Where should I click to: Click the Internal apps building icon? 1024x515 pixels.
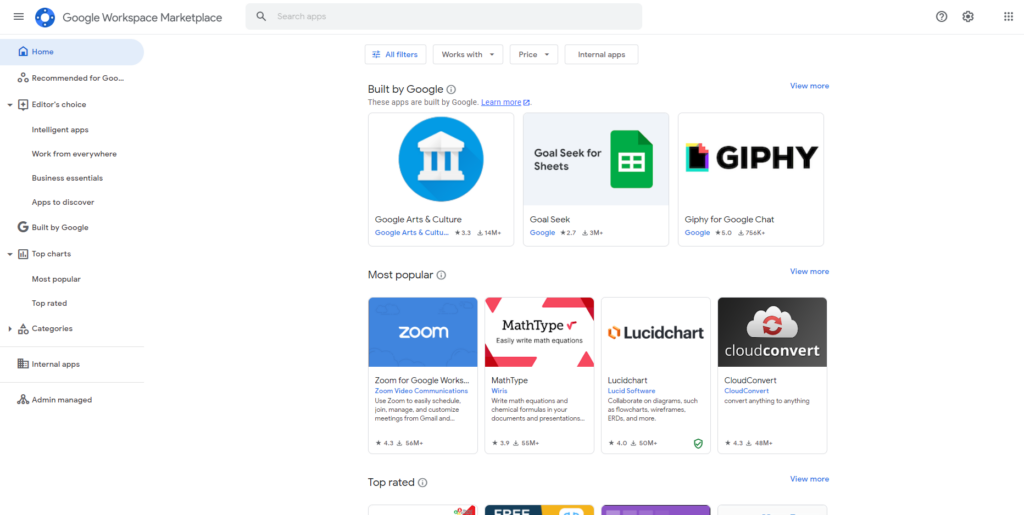(x=23, y=364)
